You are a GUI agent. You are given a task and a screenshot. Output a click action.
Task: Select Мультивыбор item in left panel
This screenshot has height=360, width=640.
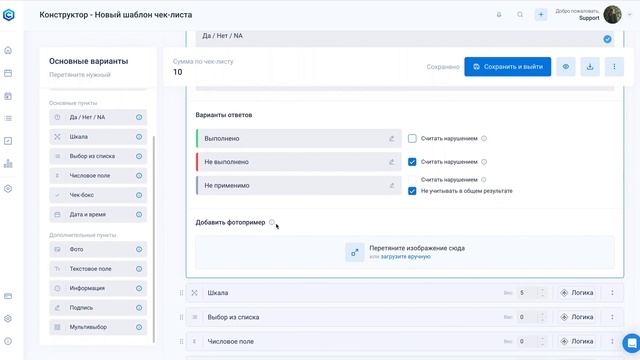[98, 327]
